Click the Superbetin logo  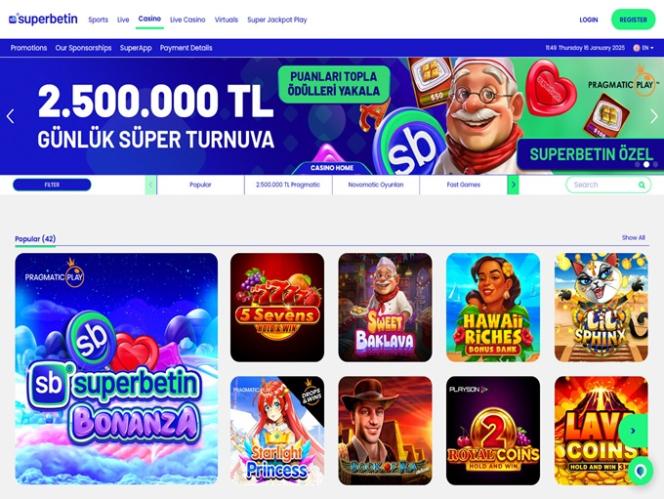tap(43, 19)
